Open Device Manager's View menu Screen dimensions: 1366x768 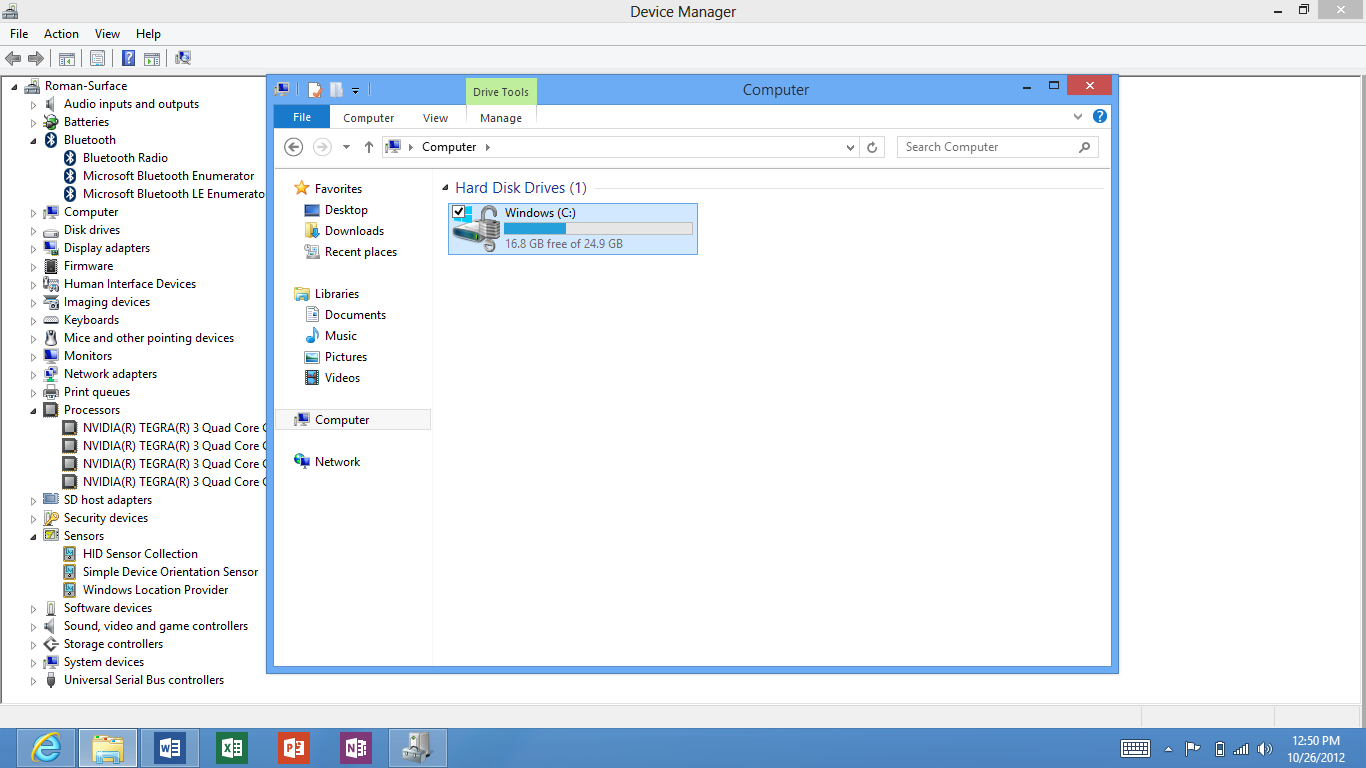pyautogui.click(x=107, y=34)
